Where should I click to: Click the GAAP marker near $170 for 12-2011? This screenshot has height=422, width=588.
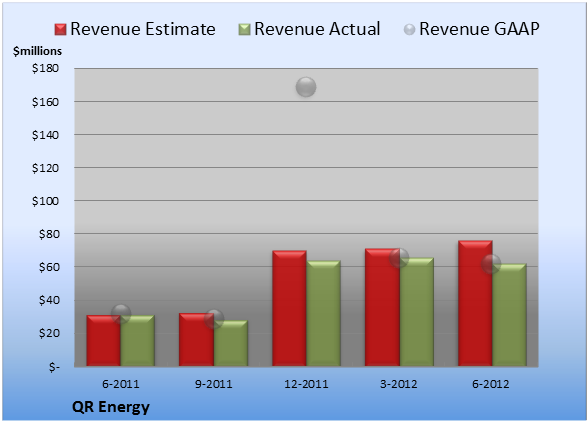[x=306, y=87]
